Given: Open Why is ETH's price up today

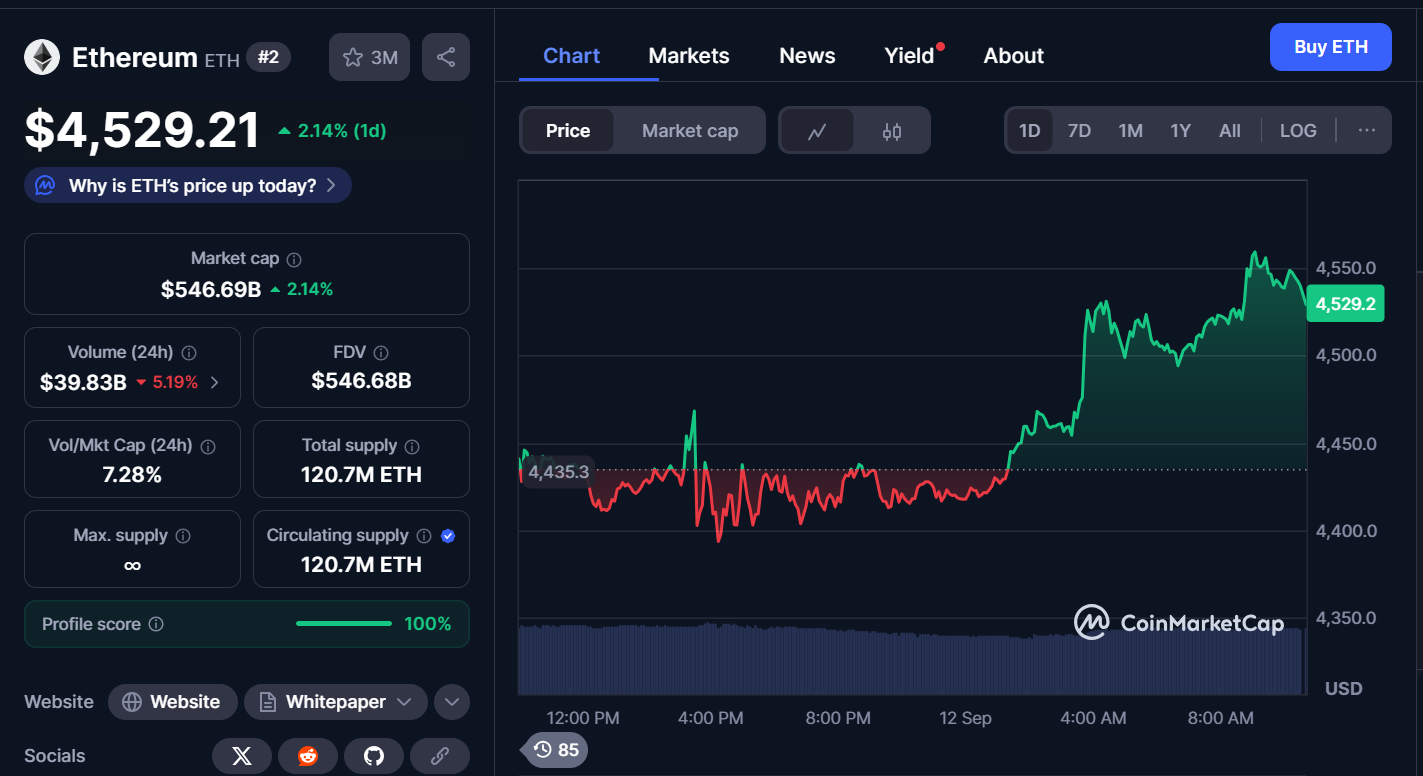Looking at the screenshot, I should click(x=188, y=185).
